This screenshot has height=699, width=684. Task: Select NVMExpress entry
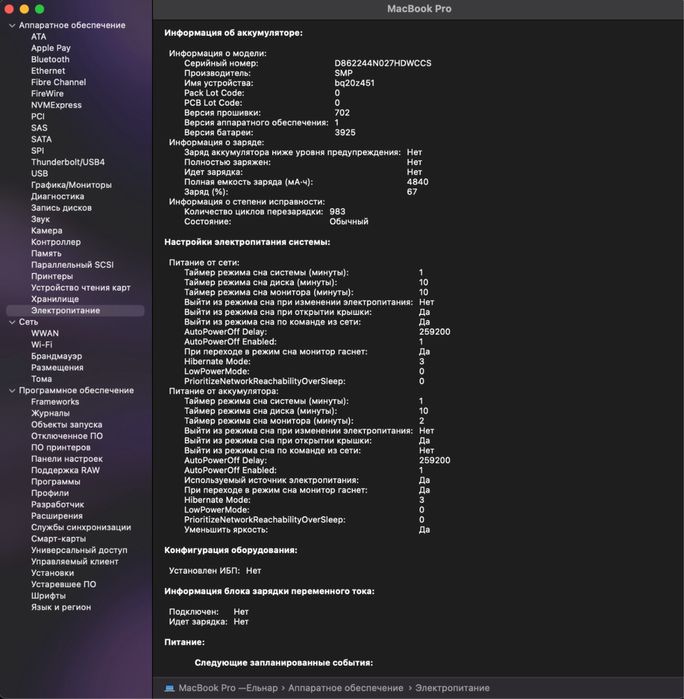(56, 105)
